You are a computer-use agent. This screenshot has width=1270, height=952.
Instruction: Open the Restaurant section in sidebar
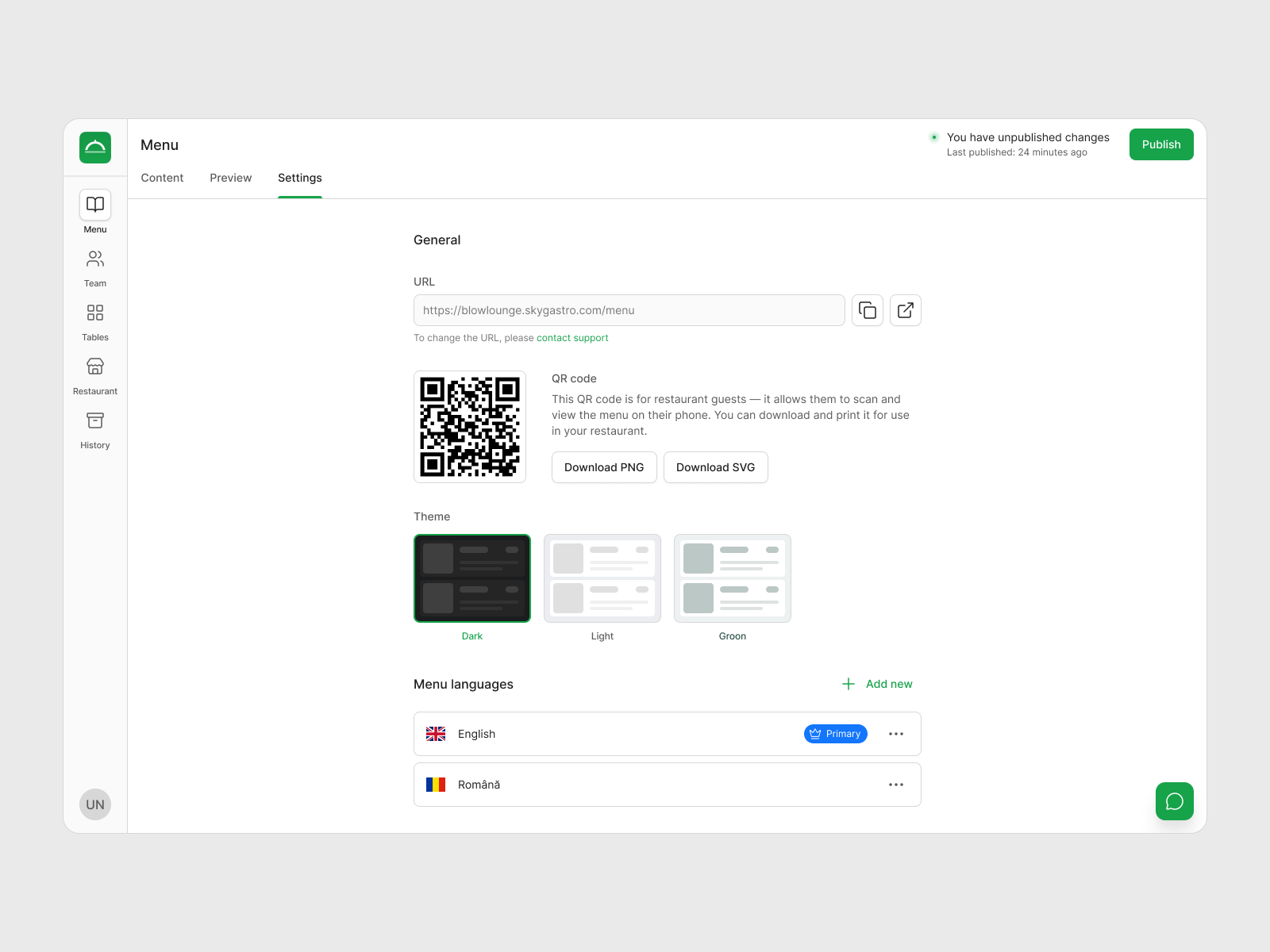coord(95,377)
